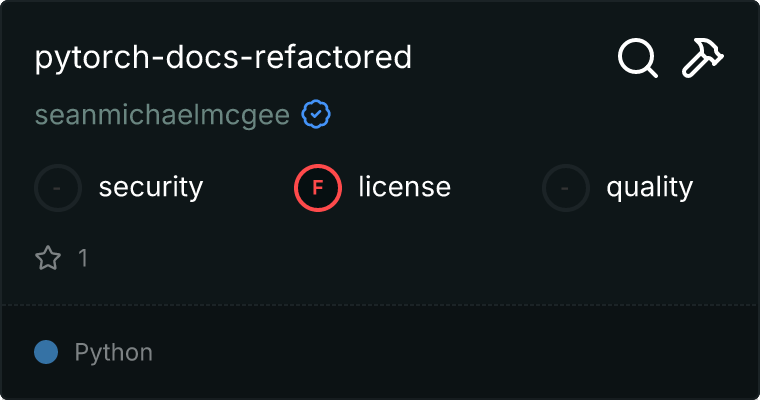Screen dimensions: 760x400
Task: Click the magnifying glass search icon
Action: (x=637, y=58)
